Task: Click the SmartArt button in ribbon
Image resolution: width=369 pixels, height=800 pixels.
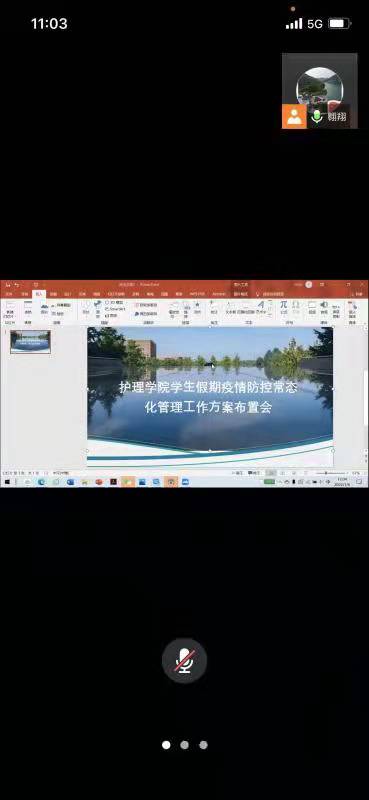Action: [115, 309]
